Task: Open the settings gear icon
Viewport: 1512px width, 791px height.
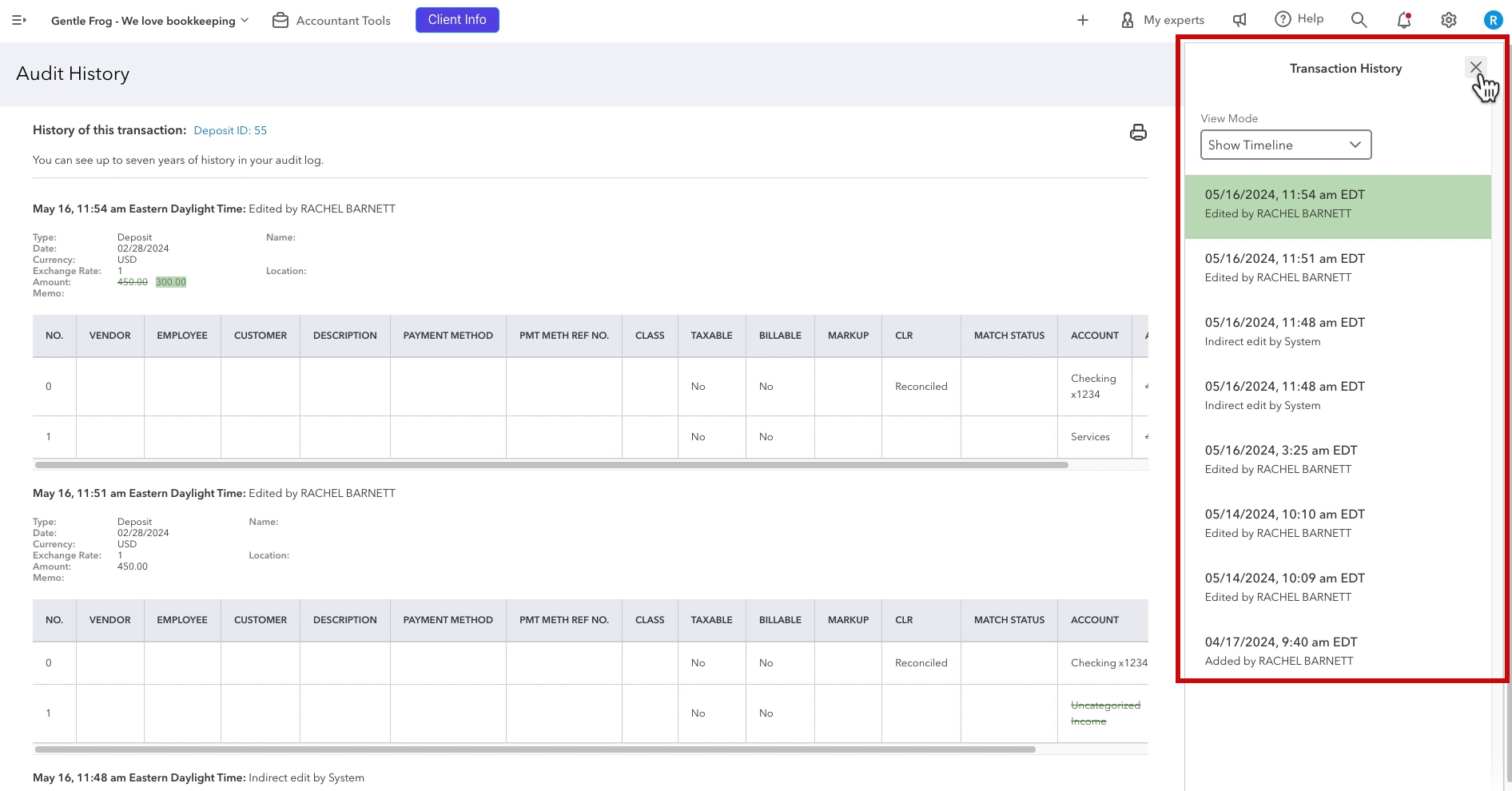Action: tap(1449, 20)
